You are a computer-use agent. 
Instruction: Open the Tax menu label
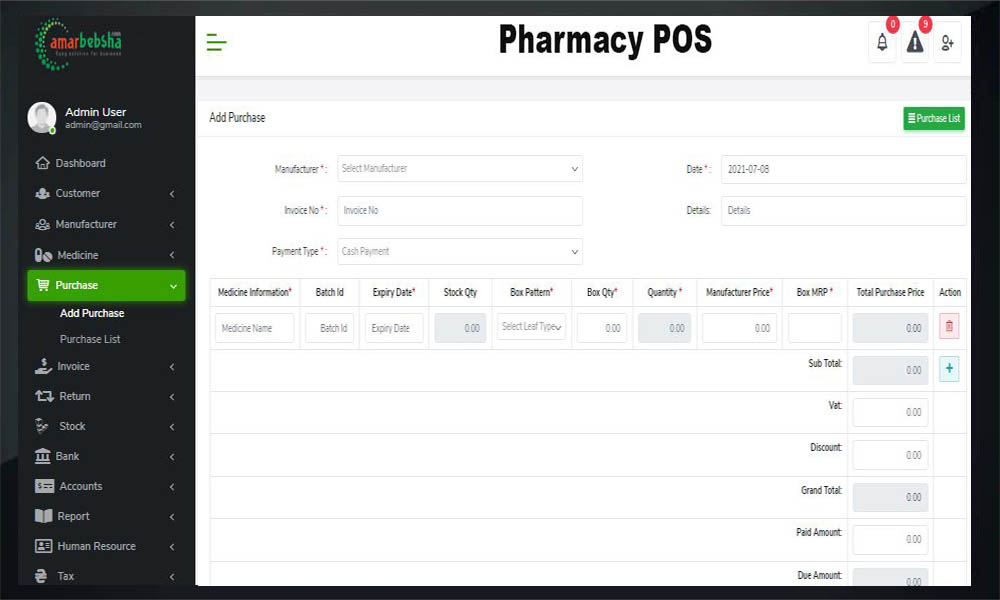[x=66, y=576]
